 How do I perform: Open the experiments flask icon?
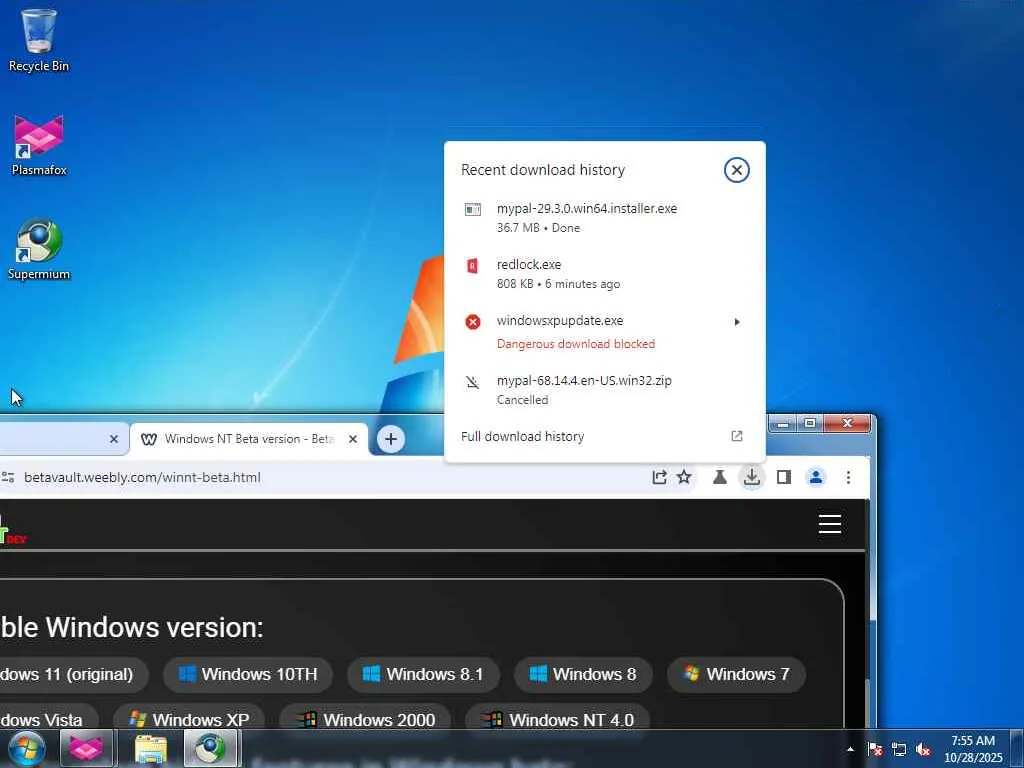[x=720, y=477]
